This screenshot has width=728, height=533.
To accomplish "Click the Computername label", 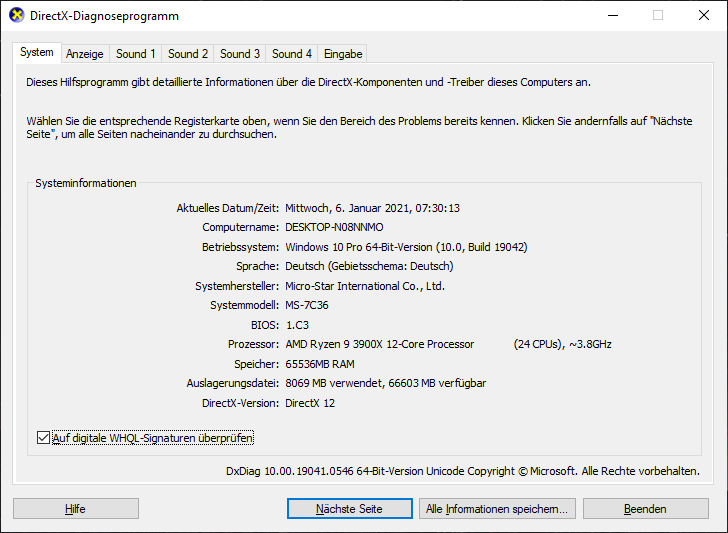I will click(x=240, y=228).
